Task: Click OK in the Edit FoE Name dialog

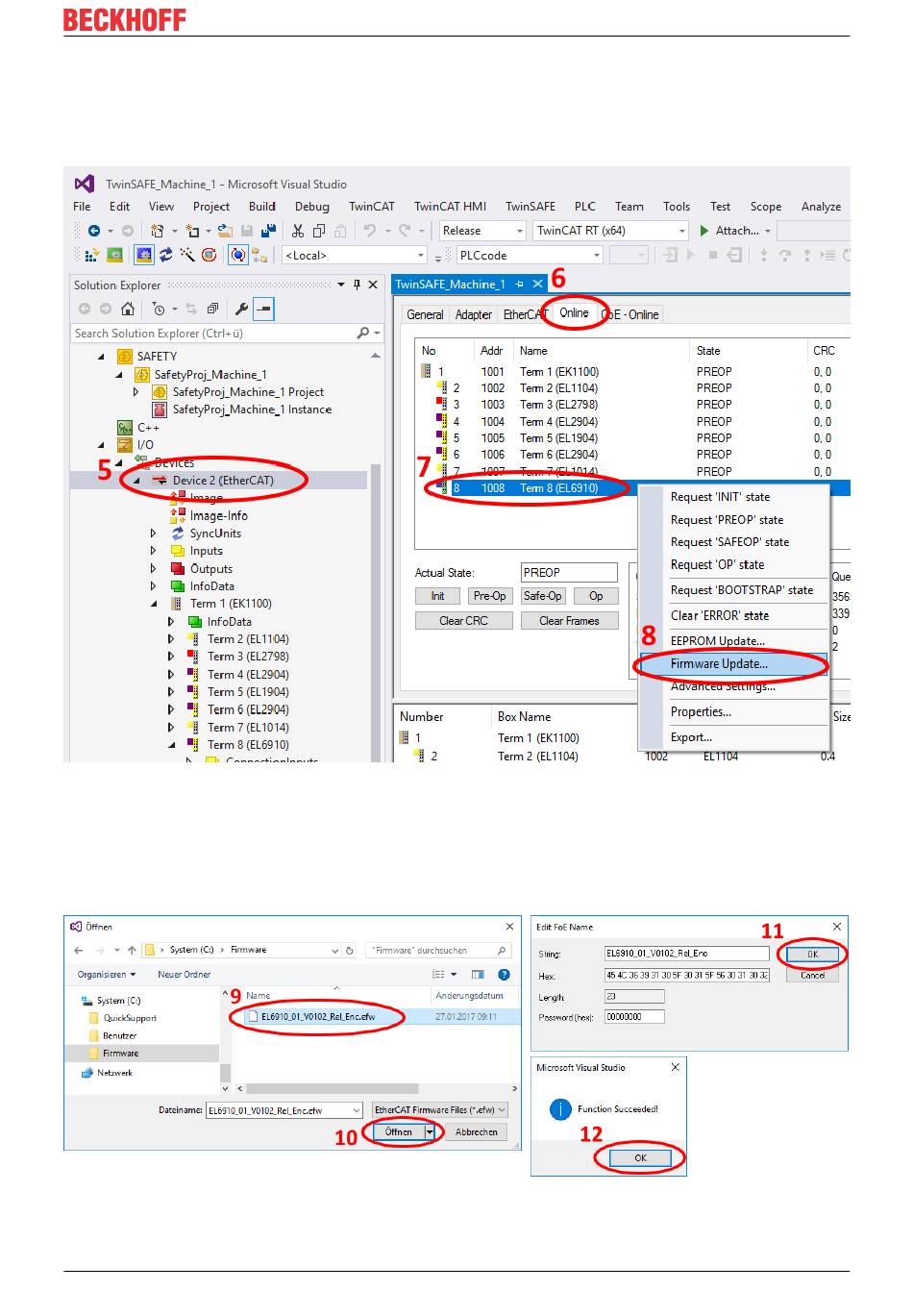Action: (x=813, y=955)
